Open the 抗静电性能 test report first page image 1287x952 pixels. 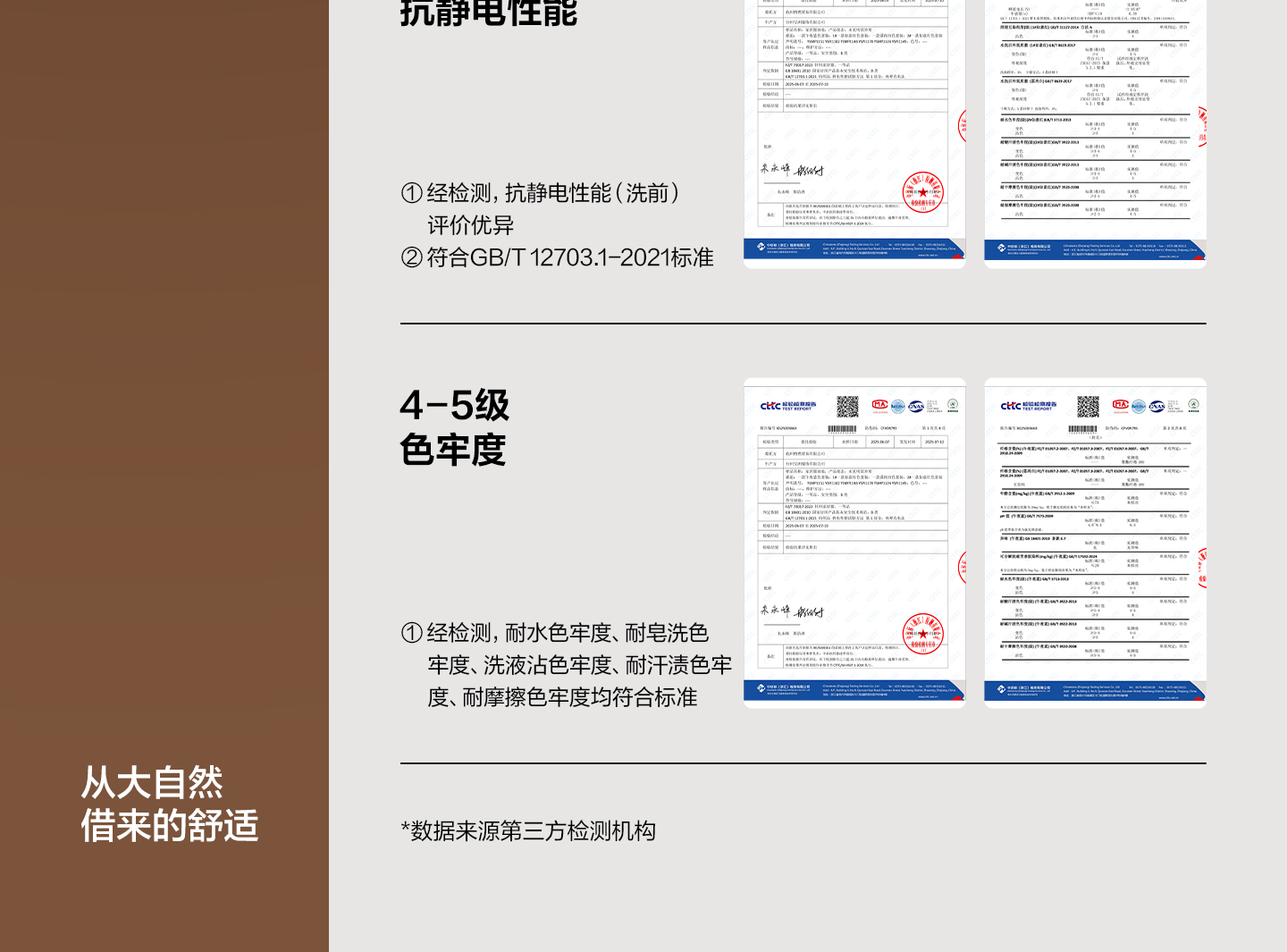point(854,134)
